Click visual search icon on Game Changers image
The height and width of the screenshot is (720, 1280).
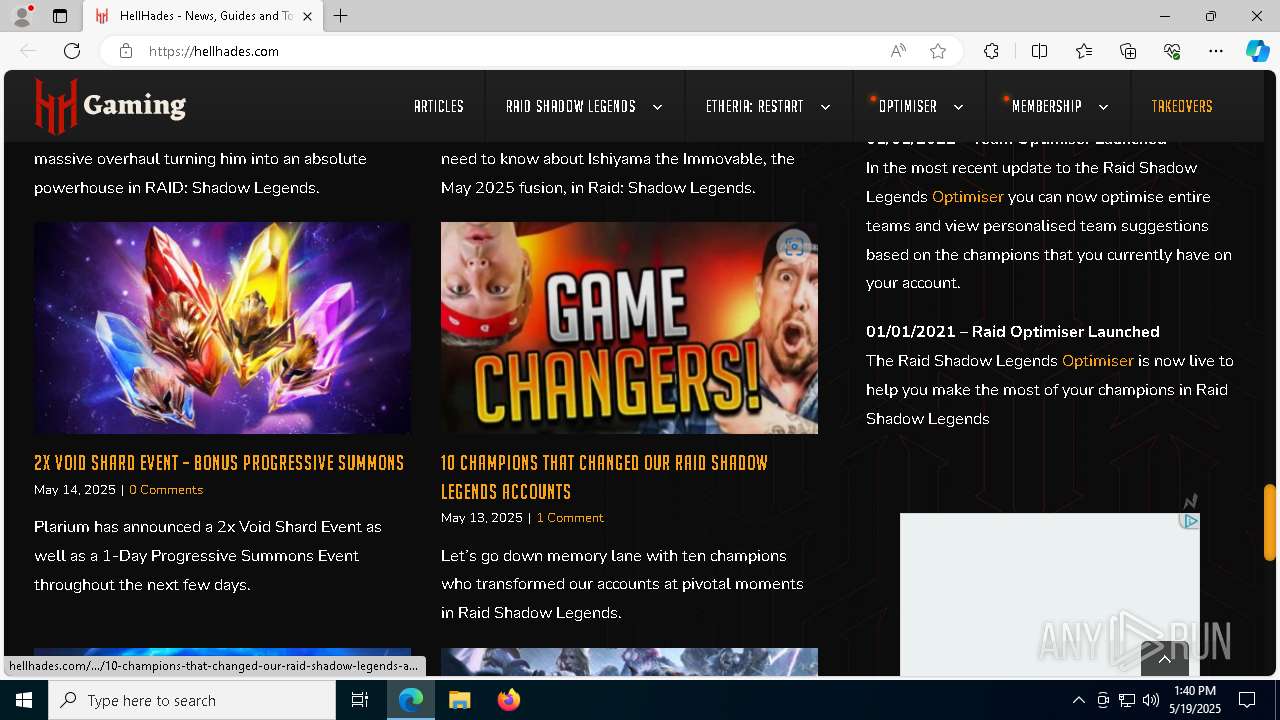click(793, 247)
